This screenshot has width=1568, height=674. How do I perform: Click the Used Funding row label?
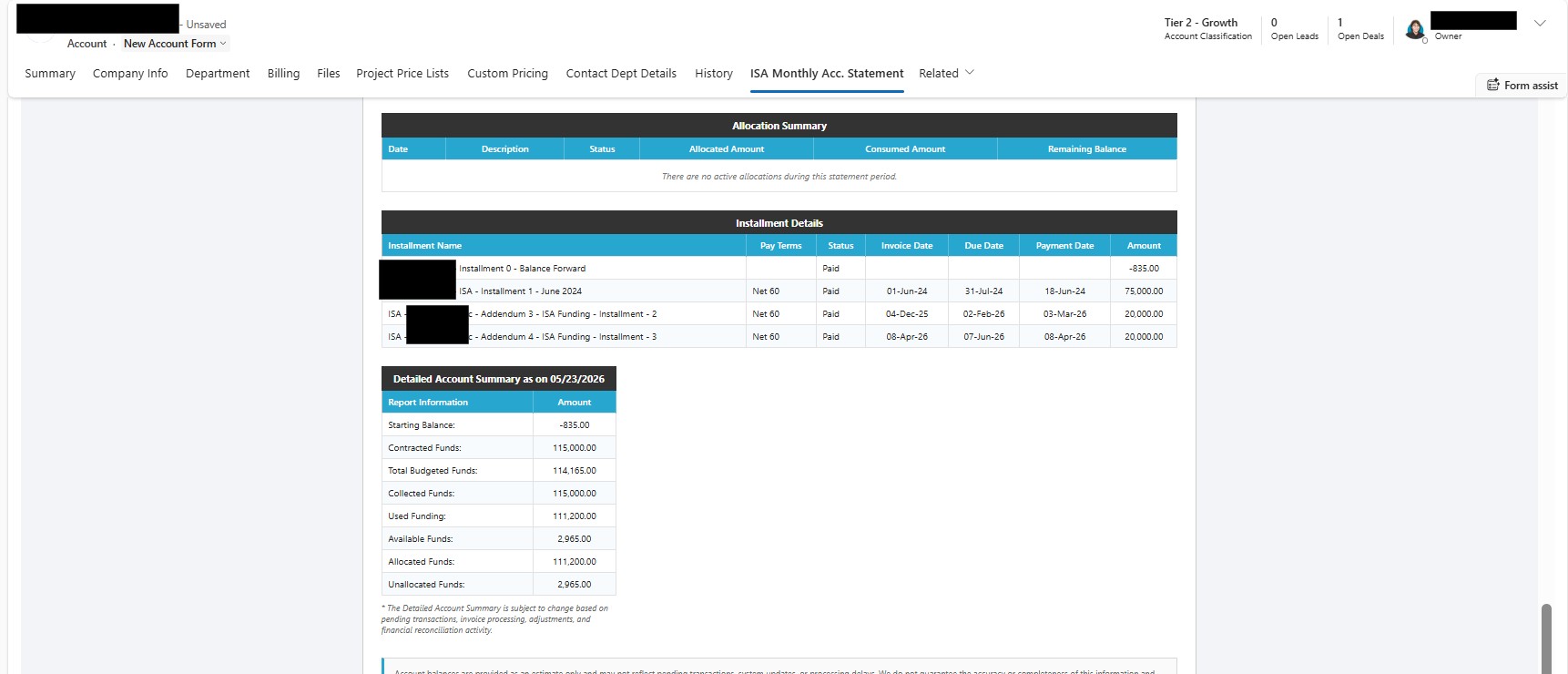point(417,516)
